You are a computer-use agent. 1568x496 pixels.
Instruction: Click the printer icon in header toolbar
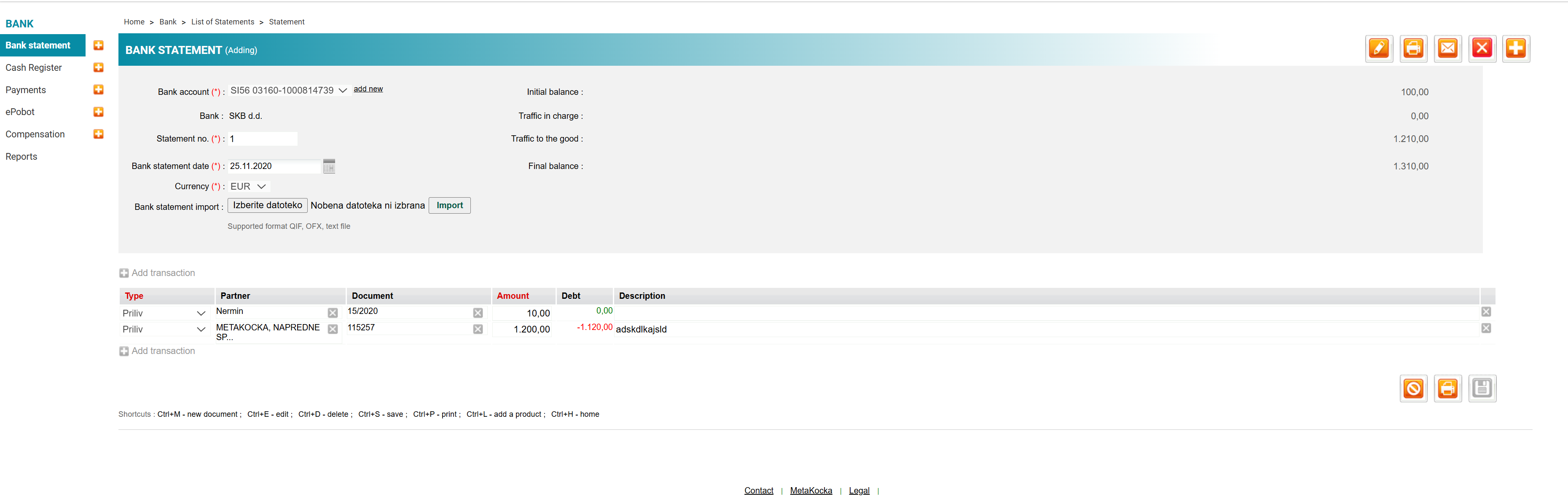(1413, 49)
